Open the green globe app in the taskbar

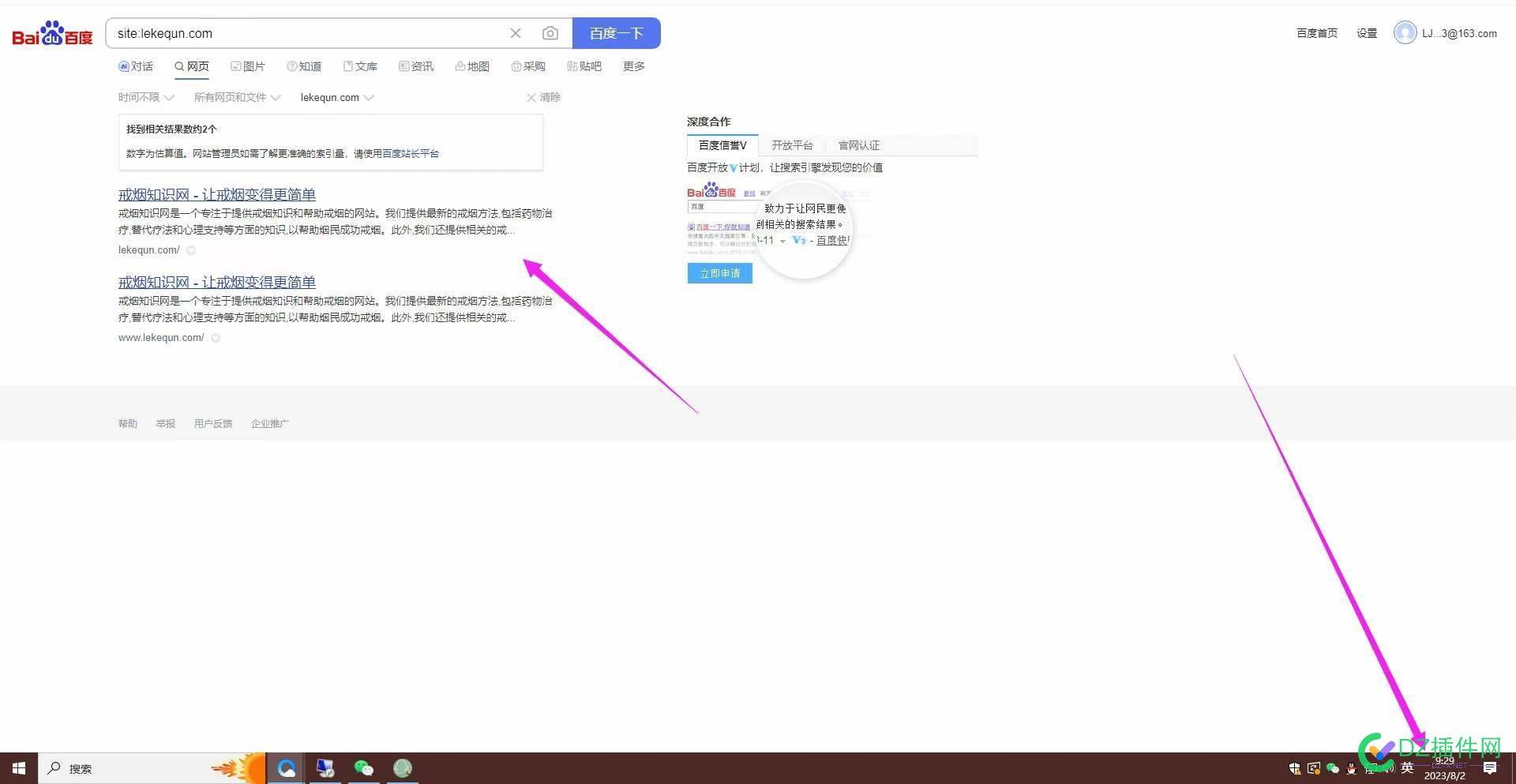tap(403, 768)
